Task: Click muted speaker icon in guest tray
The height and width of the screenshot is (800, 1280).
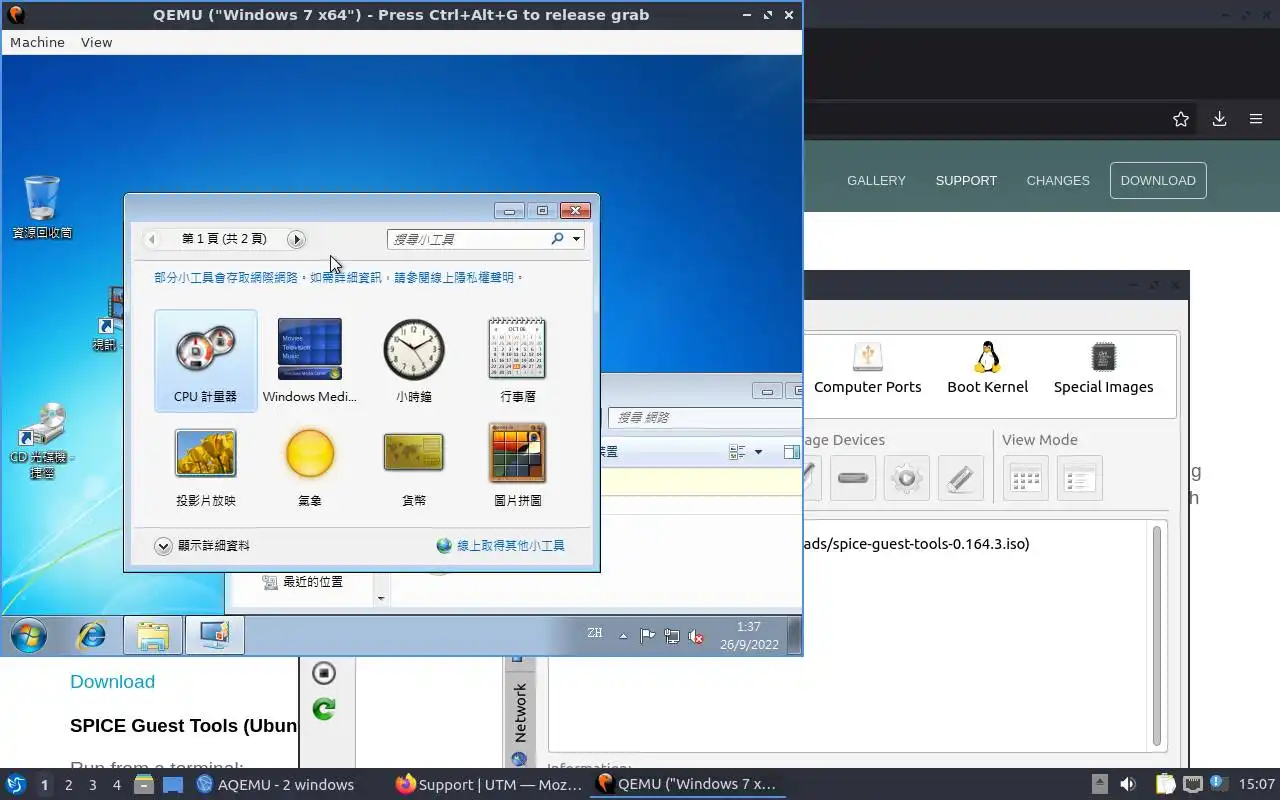Action: (x=696, y=636)
